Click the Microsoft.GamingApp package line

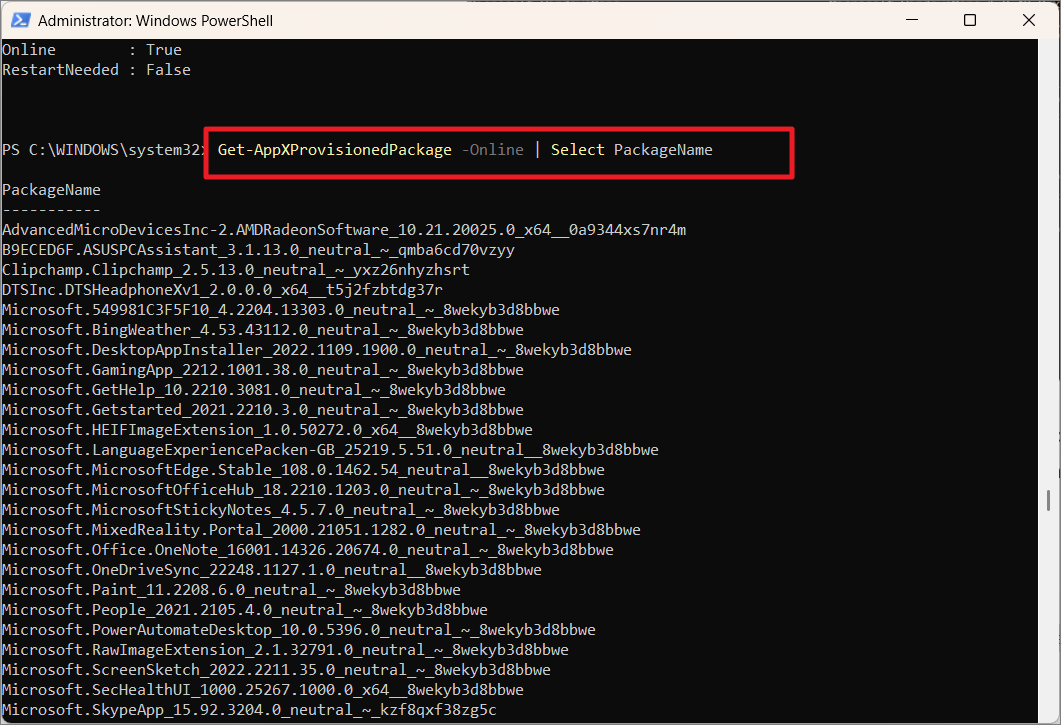point(263,370)
